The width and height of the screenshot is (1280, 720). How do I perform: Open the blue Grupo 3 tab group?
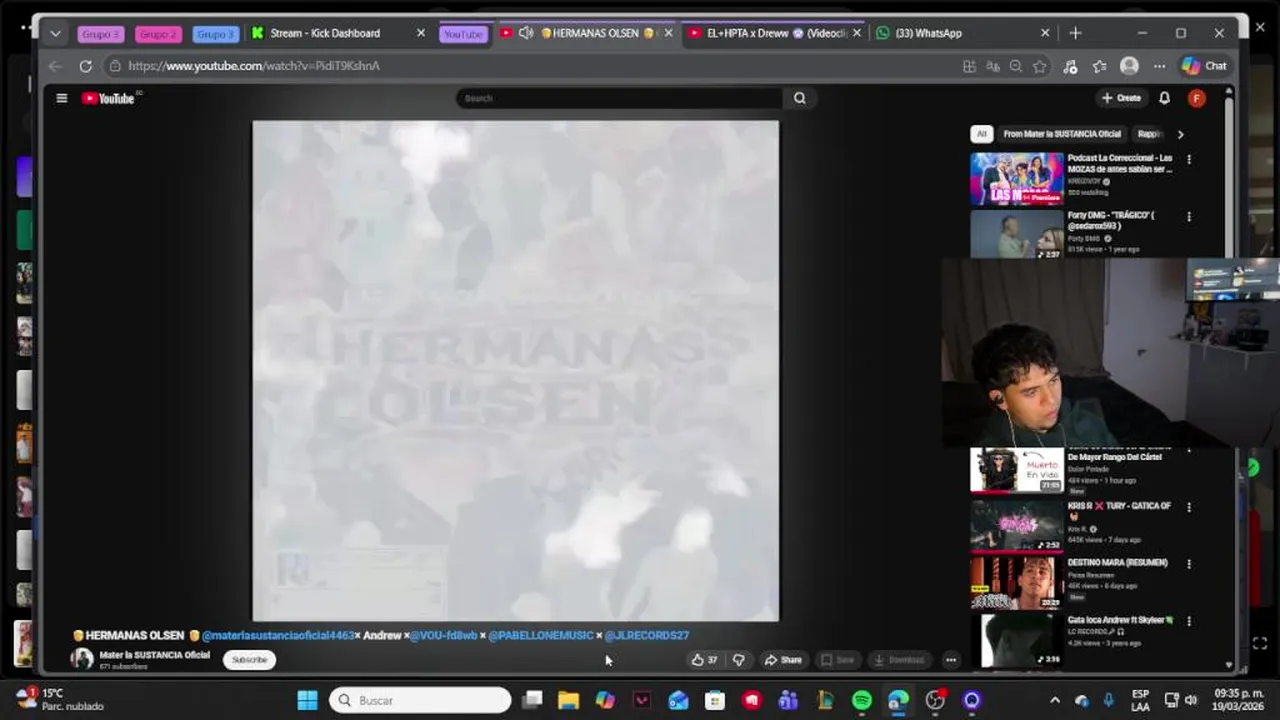[215, 34]
